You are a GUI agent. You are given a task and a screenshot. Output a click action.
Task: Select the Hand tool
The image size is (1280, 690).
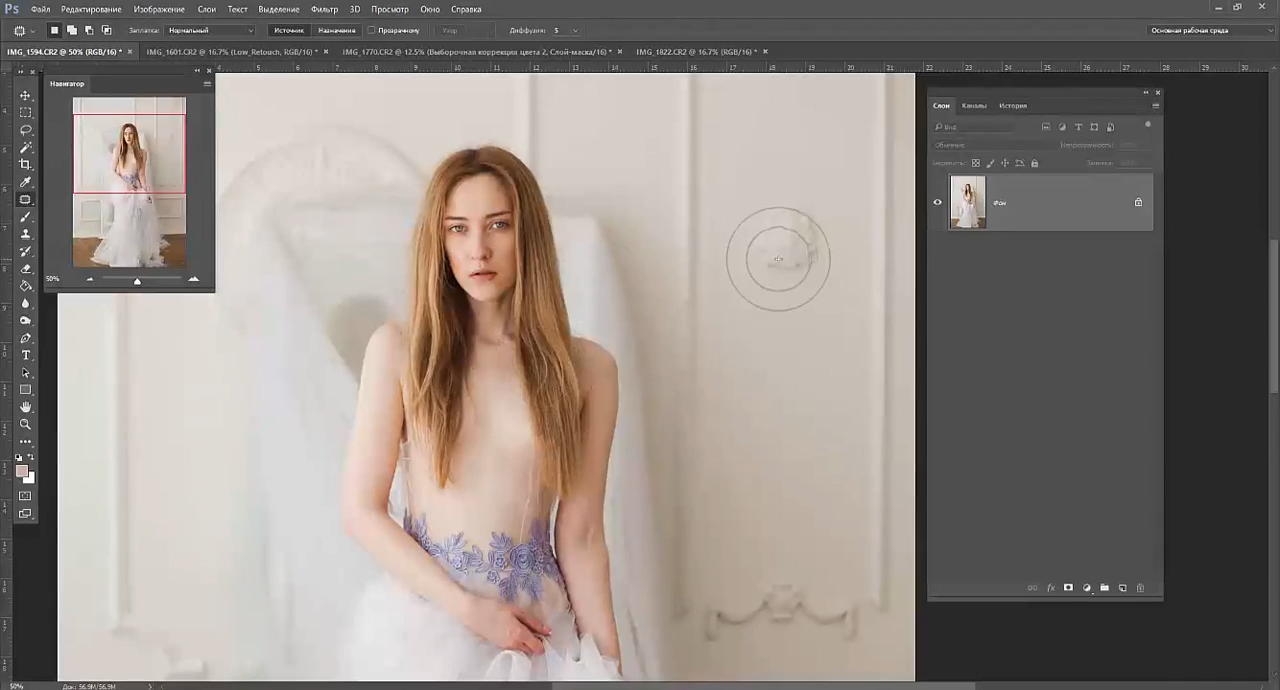26,407
